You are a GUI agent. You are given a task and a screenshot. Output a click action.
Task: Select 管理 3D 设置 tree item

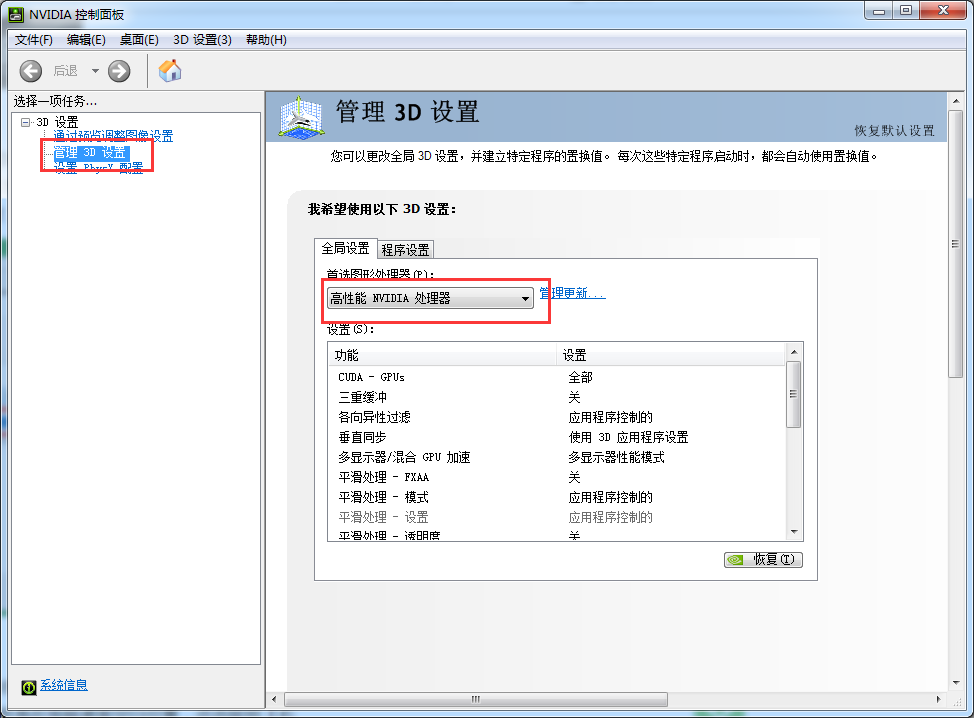90,152
